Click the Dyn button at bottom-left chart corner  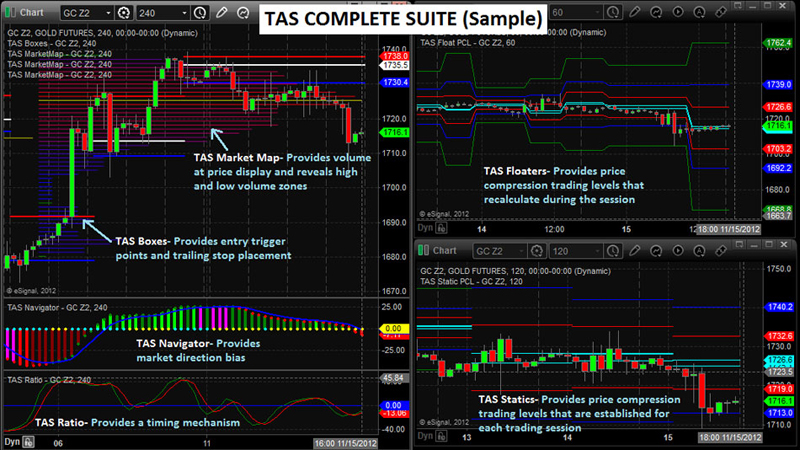[x=14, y=441]
